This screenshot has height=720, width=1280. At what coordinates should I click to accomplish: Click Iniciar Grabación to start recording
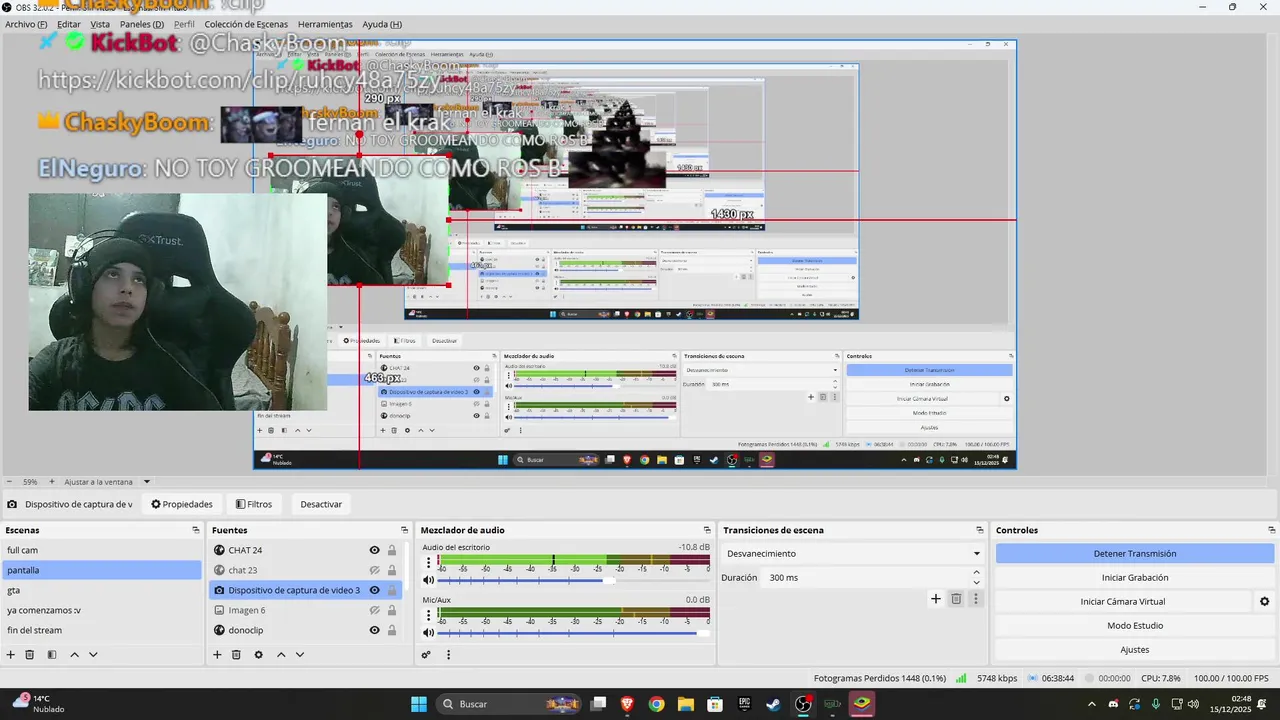tap(1135, 577)
